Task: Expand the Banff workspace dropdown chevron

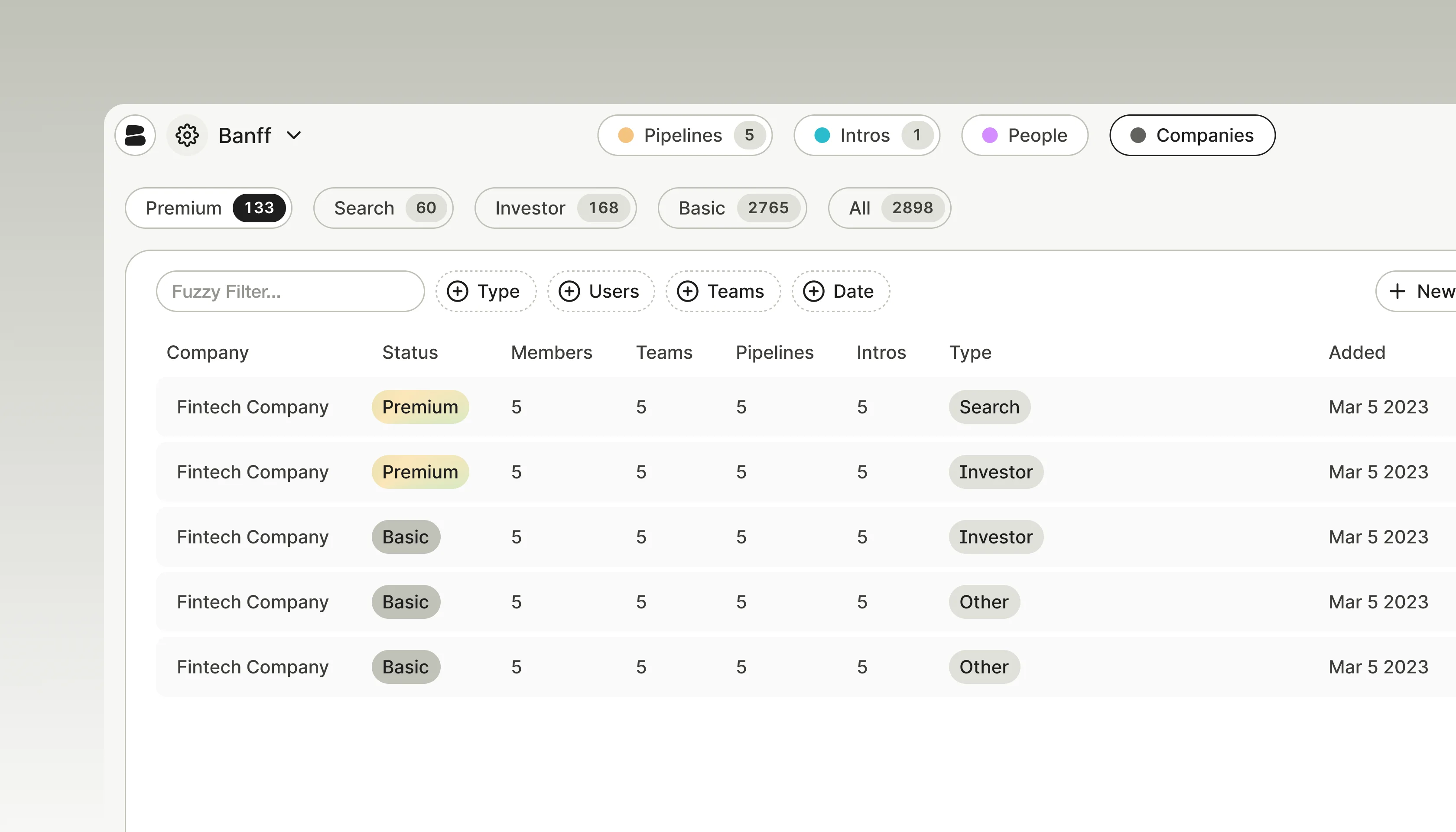Action: 294,136
